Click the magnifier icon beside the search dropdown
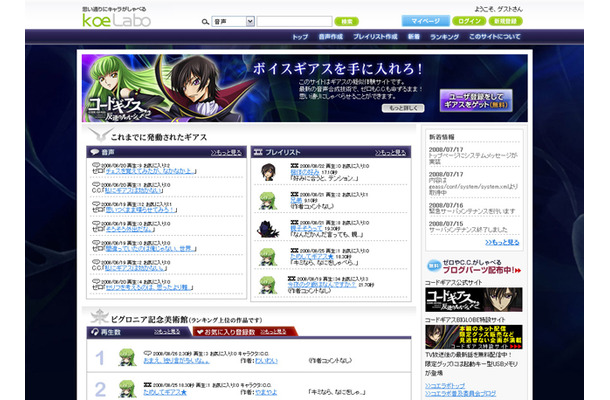Viewport: 610px width, 400px height. click(205, 22)
